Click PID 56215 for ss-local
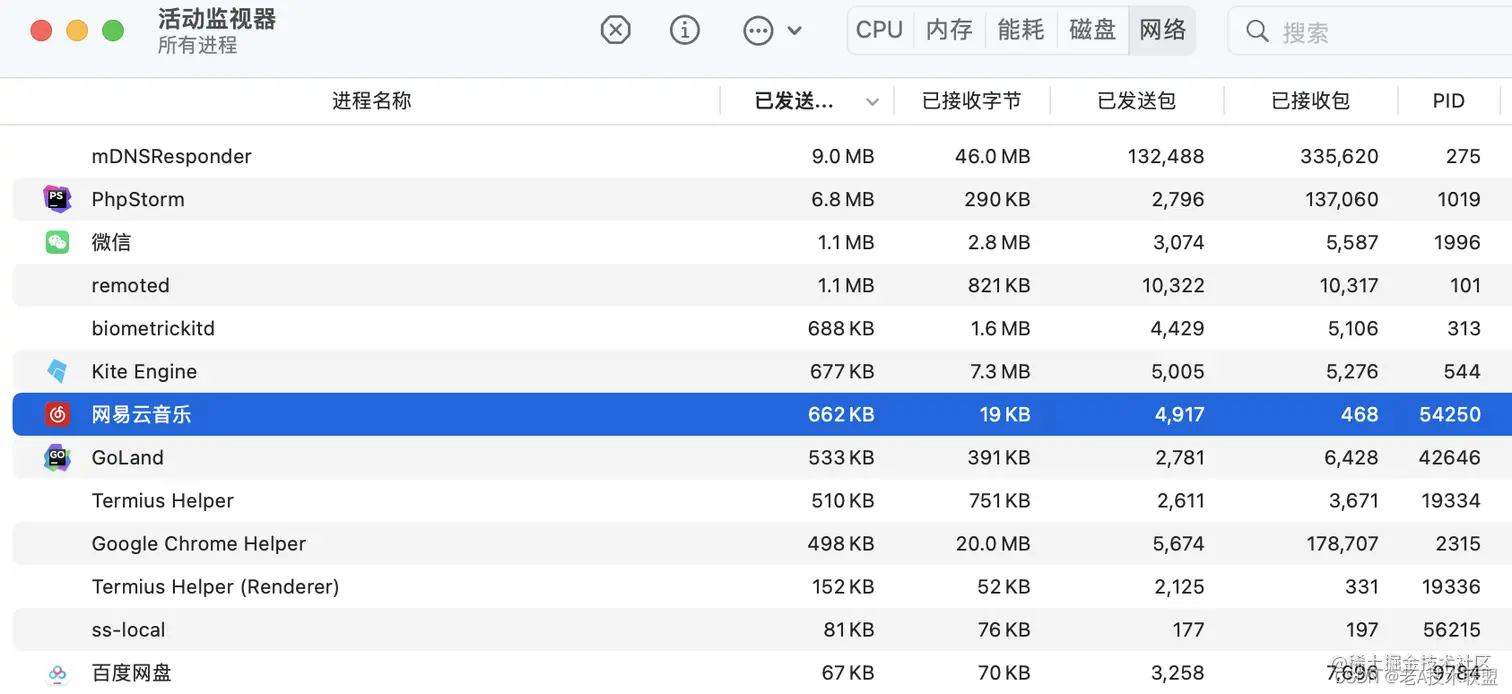The height and width of the screenshot is (694, 1512). click(1452, 629)
